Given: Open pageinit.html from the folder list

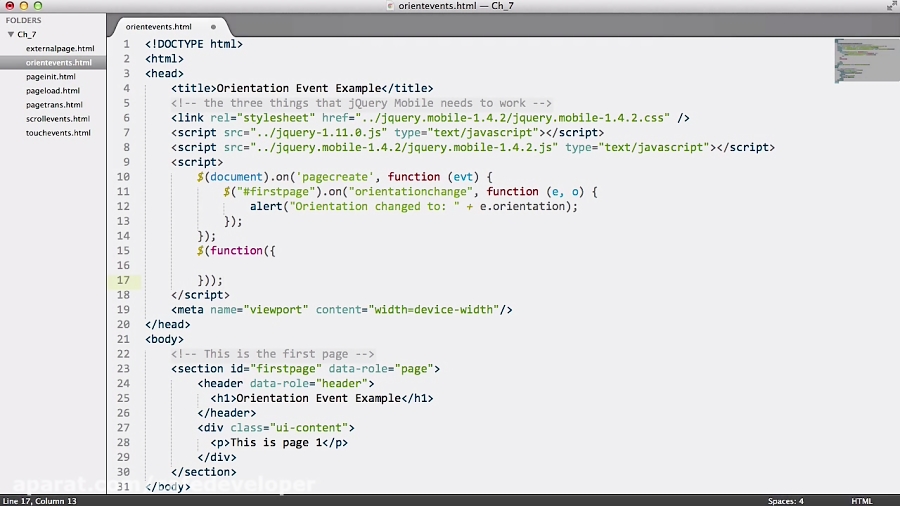Looking at the screenshot, I should pyautogui.click(x=51, y=77).
